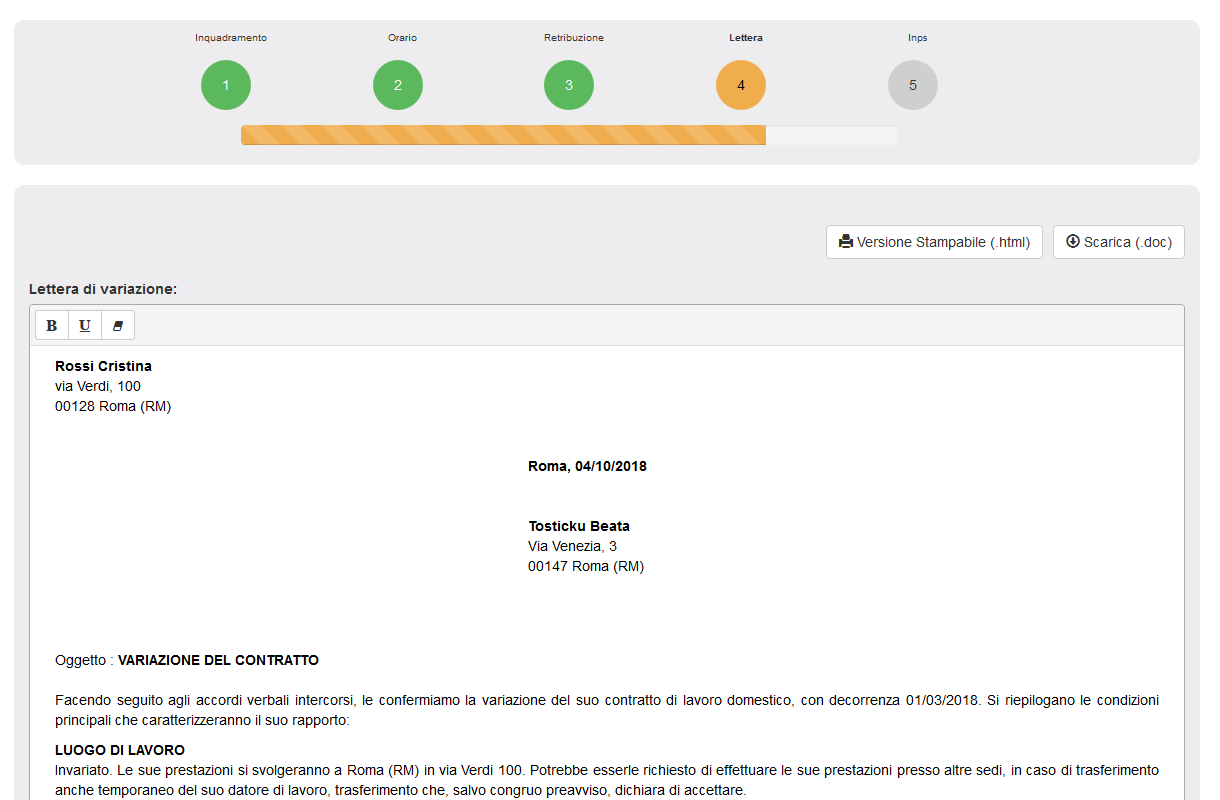Toggle underline formatting in the letter editor

84,325
